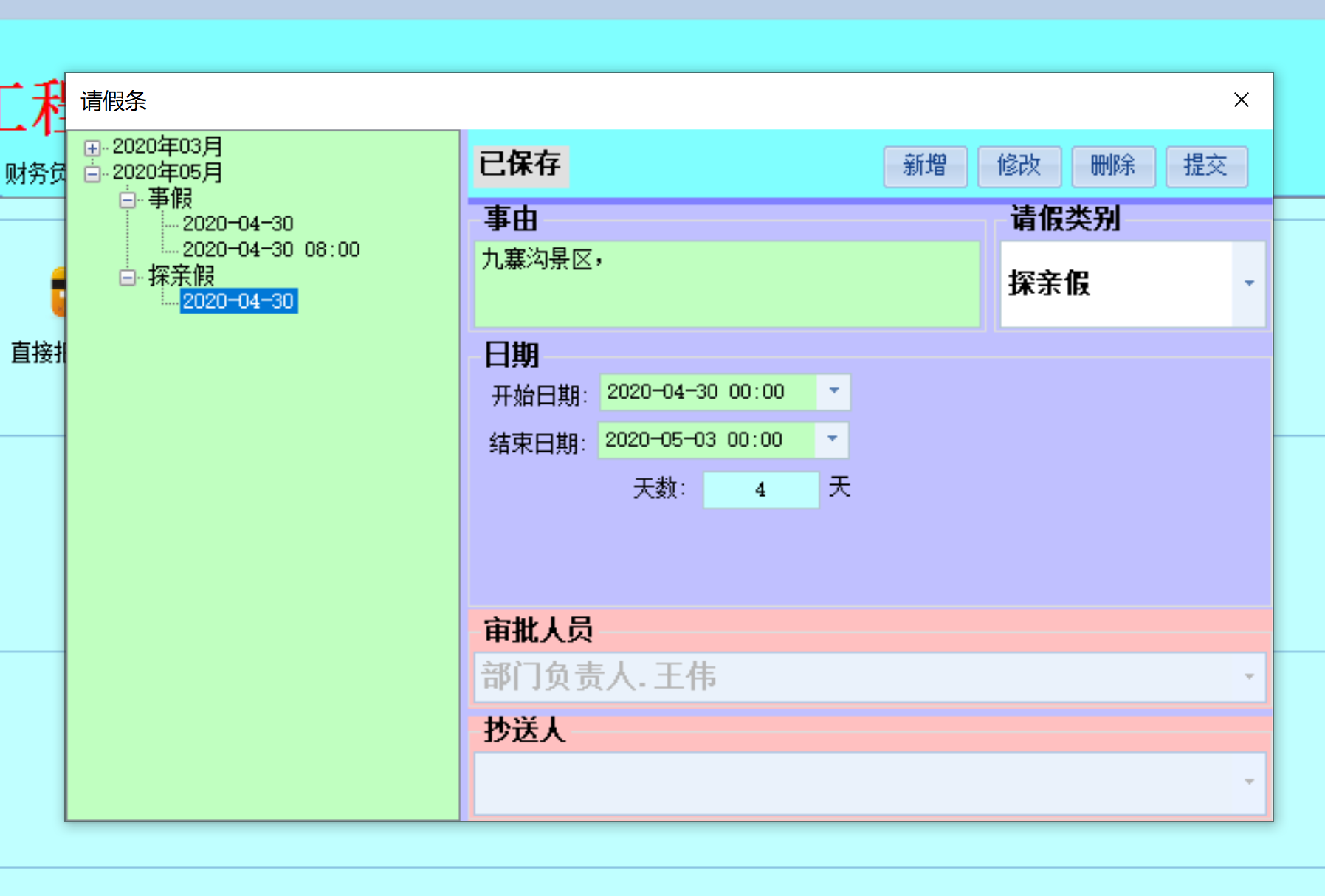Click the 天数 field showing 4

pos(761,490)
